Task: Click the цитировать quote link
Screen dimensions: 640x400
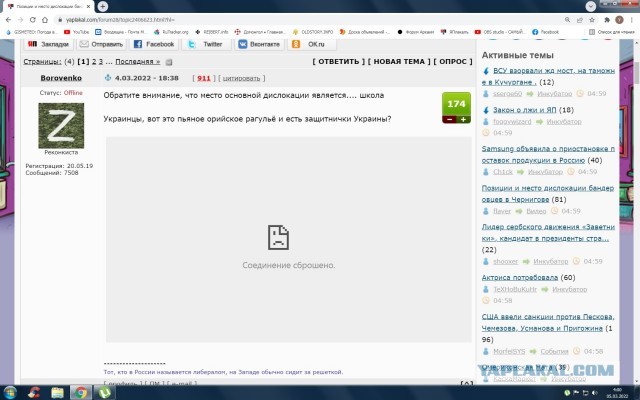Action: click(x=241, y=78)
